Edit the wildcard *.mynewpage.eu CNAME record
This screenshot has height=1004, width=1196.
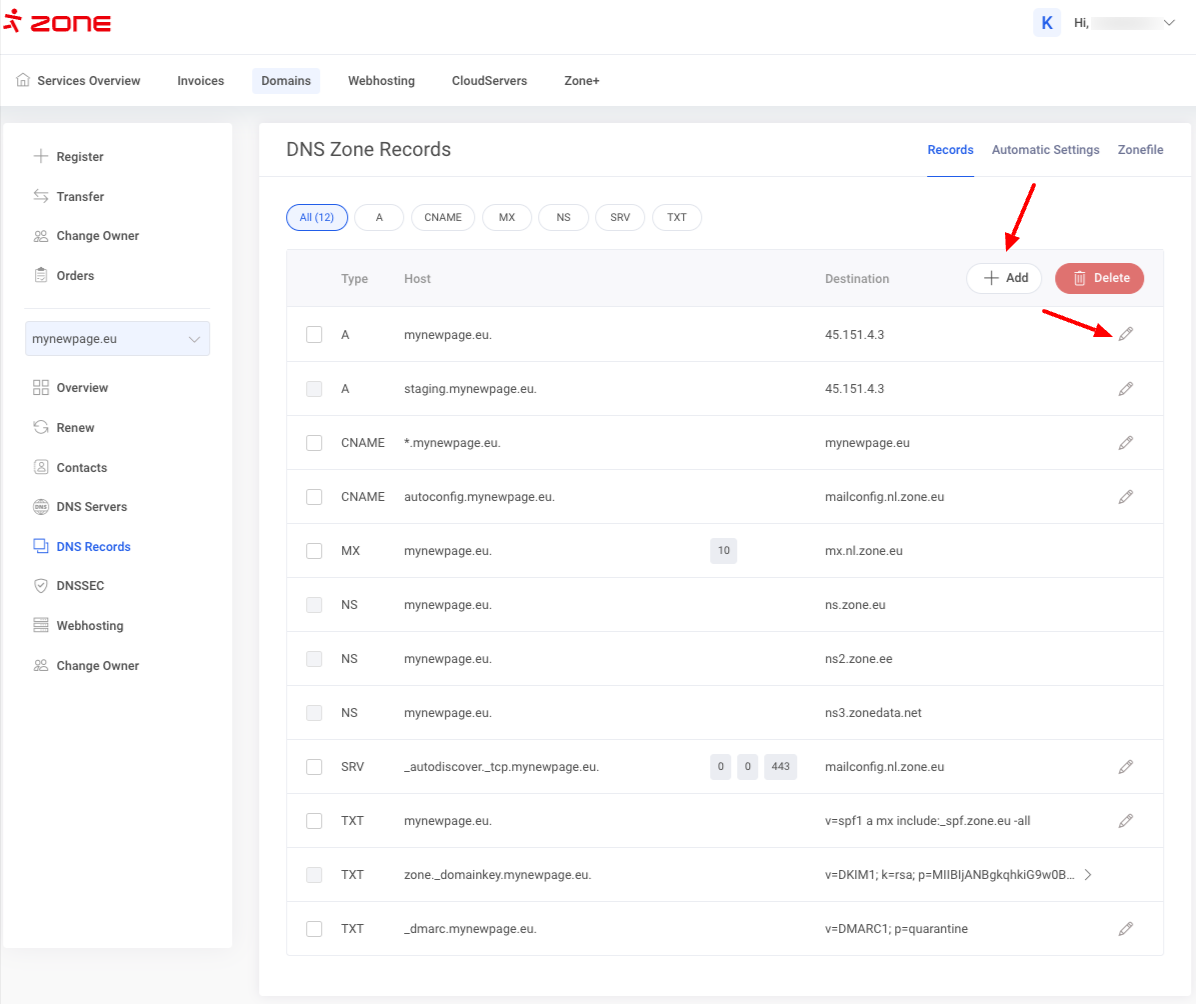click(1125, 442)
